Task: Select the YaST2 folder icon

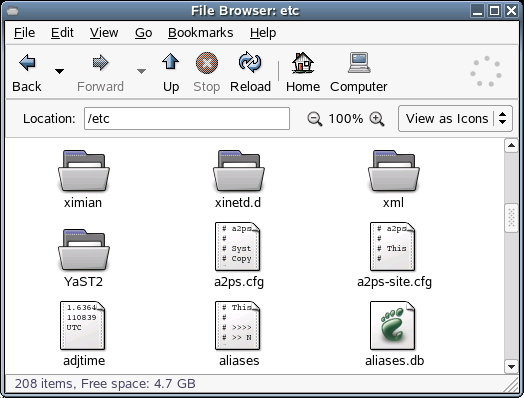Action: click(84, 250)
